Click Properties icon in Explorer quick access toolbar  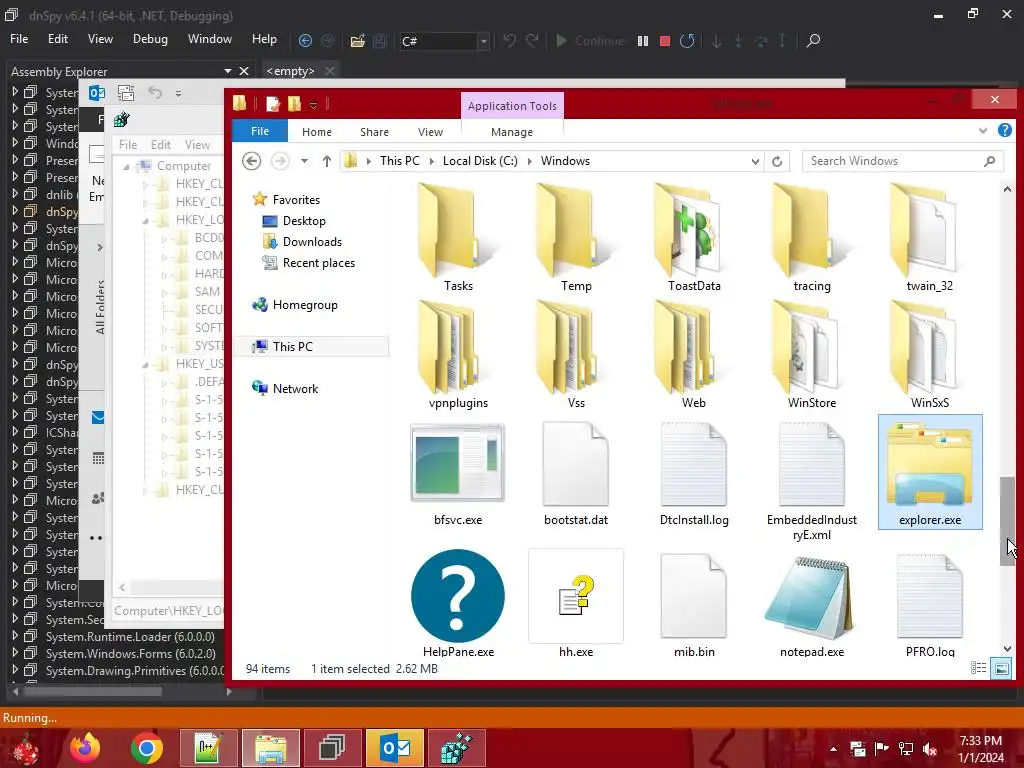(272, 104)
